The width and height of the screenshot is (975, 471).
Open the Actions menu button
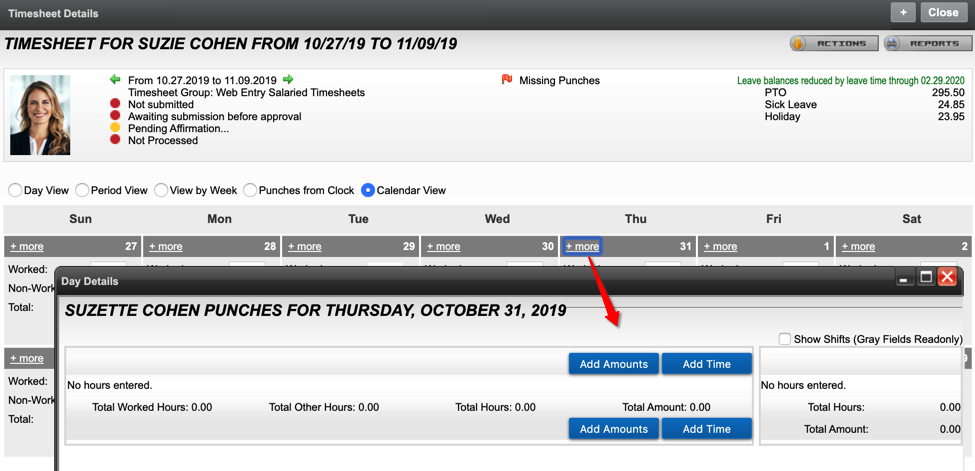pyautogui.click(x=834, y=44)
